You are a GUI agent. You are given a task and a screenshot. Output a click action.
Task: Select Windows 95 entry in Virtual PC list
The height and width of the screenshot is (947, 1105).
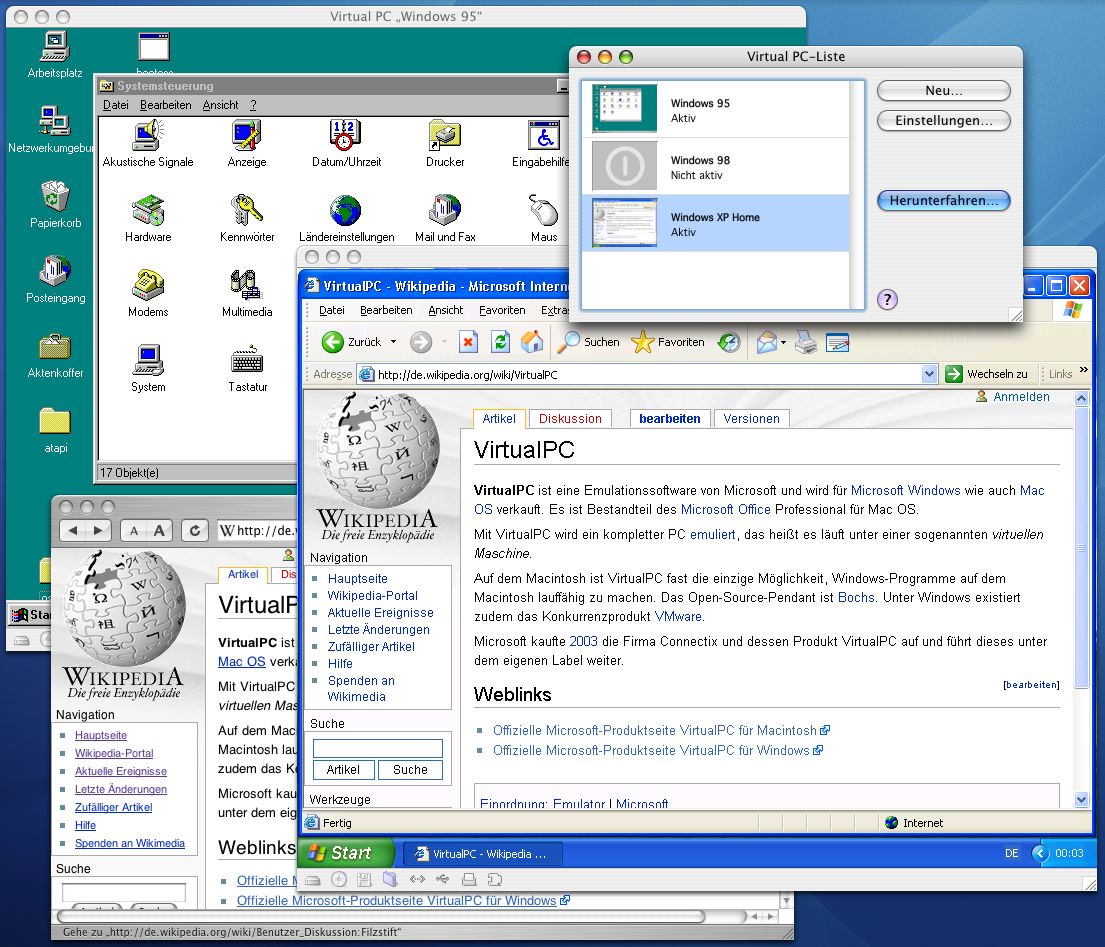(x=716, y=110)
